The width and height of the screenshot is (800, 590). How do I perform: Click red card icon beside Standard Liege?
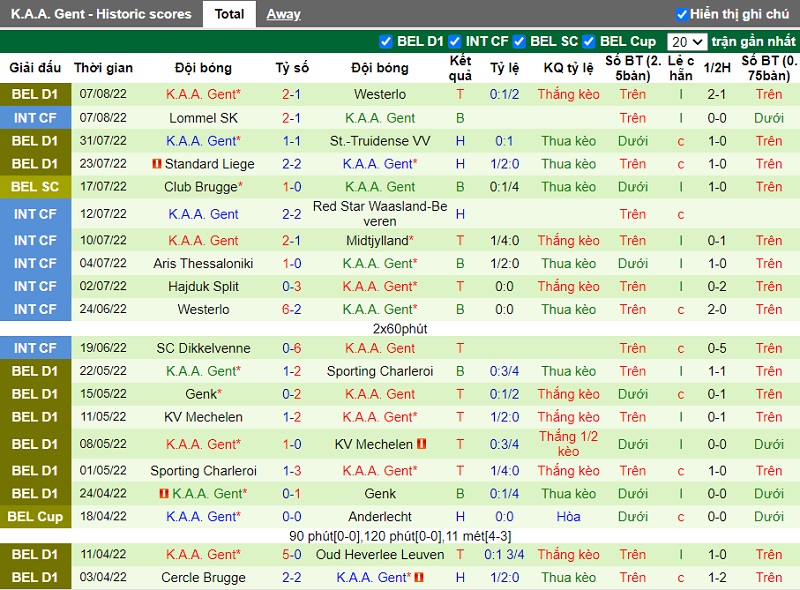(x=157, y=164)
